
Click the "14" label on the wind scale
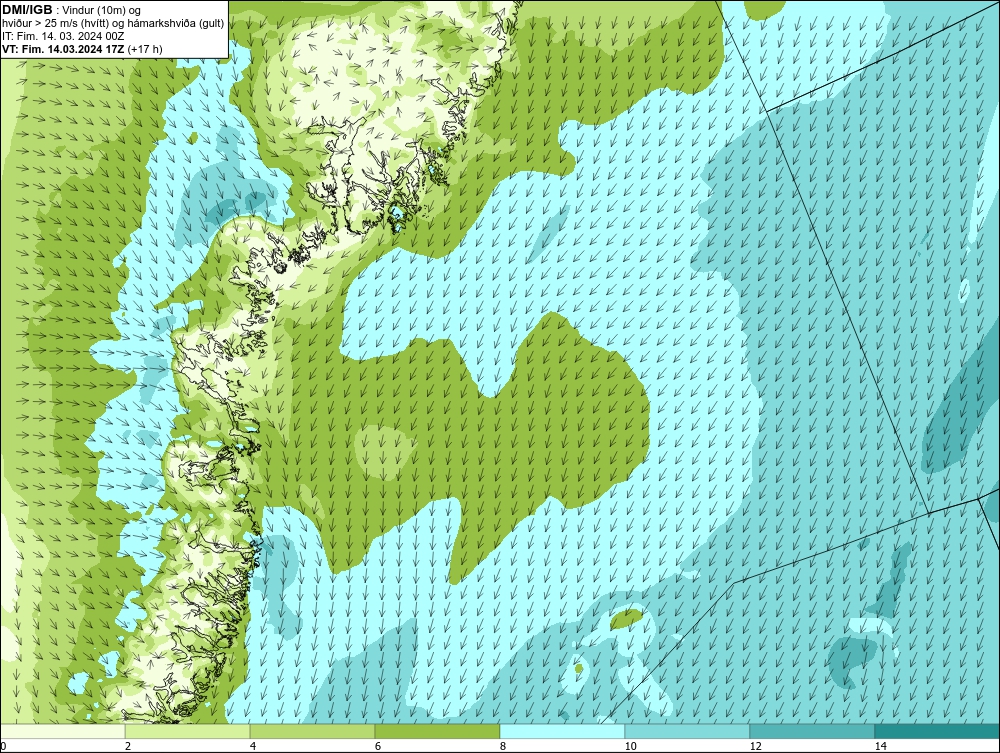[x=881, y=747]
